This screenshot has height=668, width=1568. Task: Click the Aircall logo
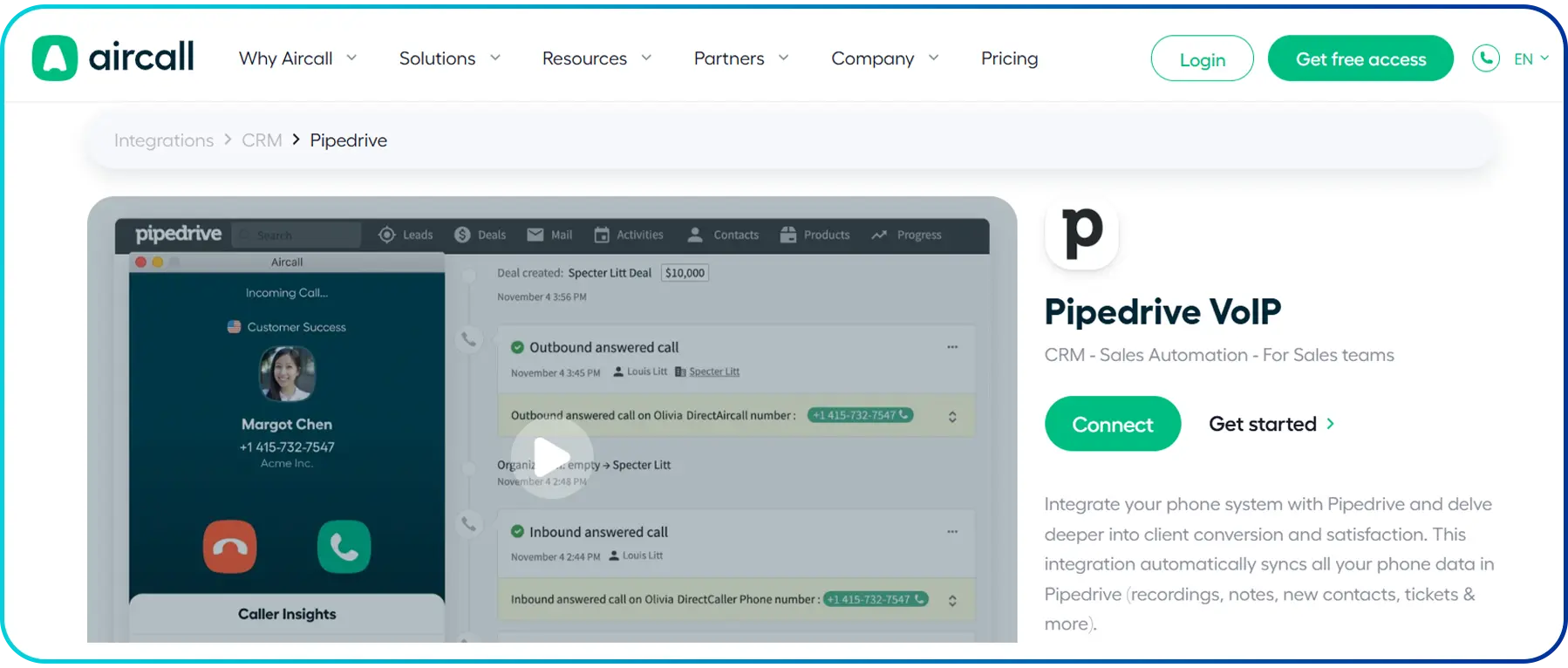(113, 58)
